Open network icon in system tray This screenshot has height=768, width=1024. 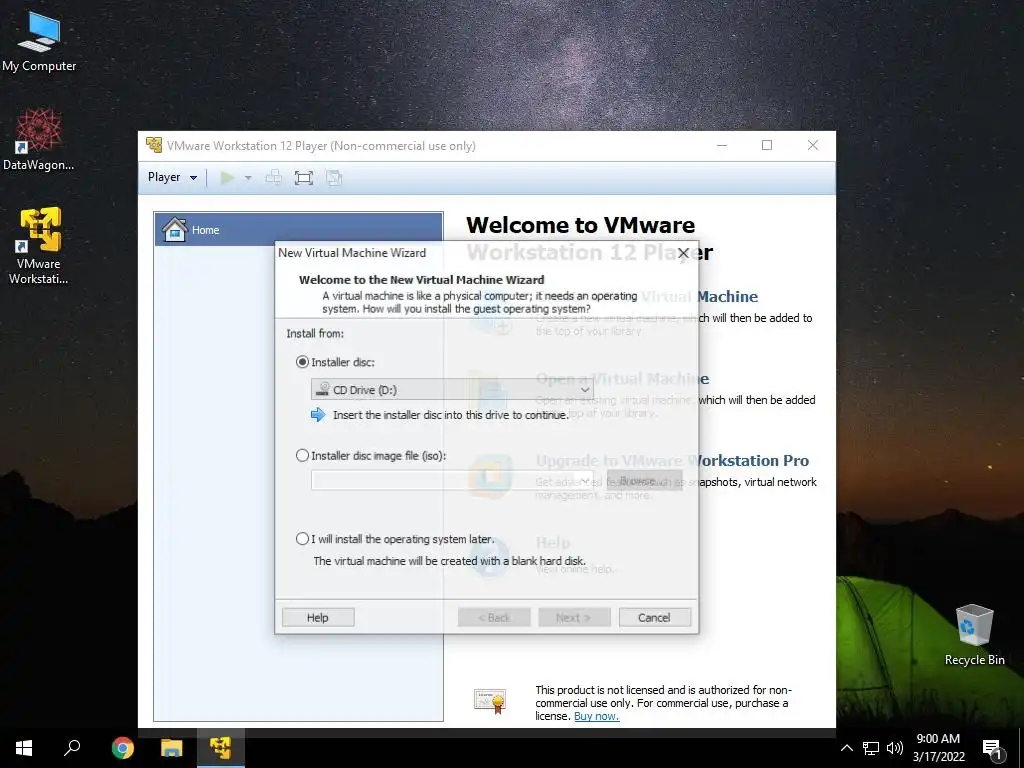click(x=871, y=748)
